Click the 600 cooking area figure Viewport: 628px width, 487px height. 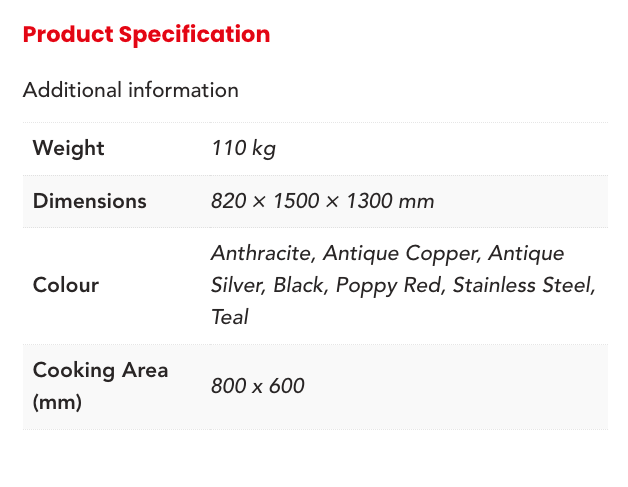pos(286,386)
